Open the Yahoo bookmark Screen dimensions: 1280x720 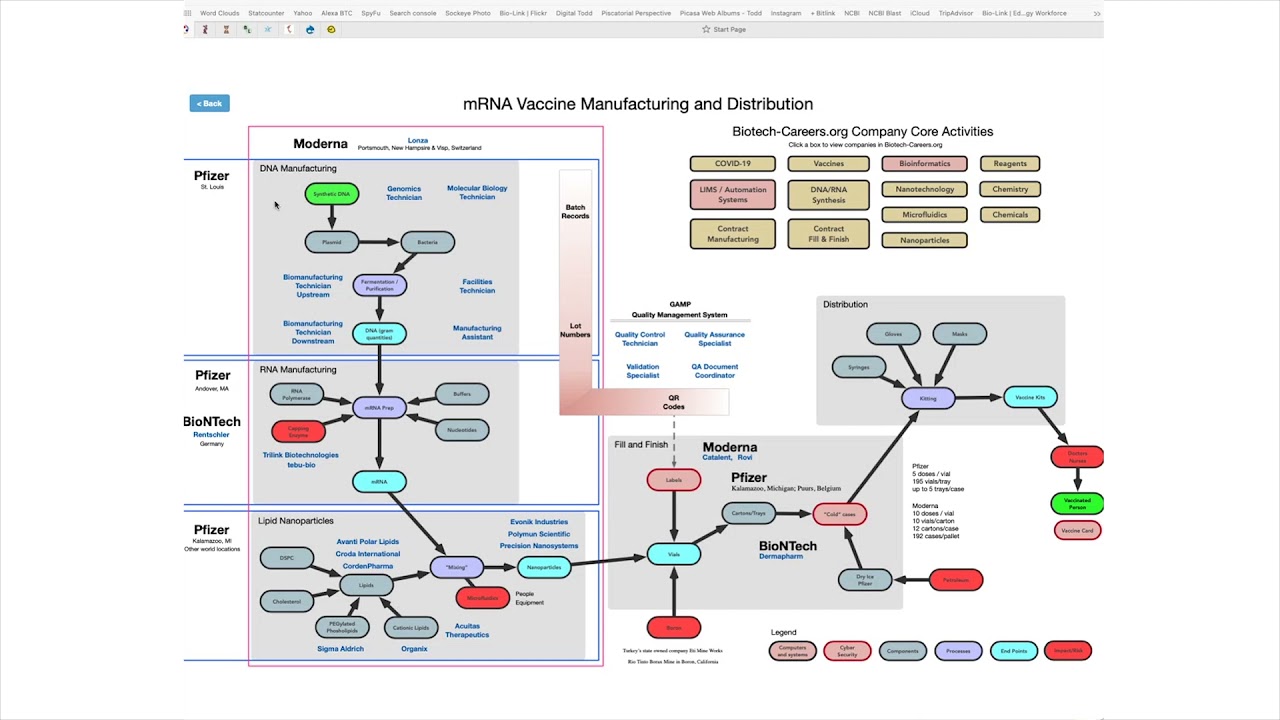[x=302, y=13]
